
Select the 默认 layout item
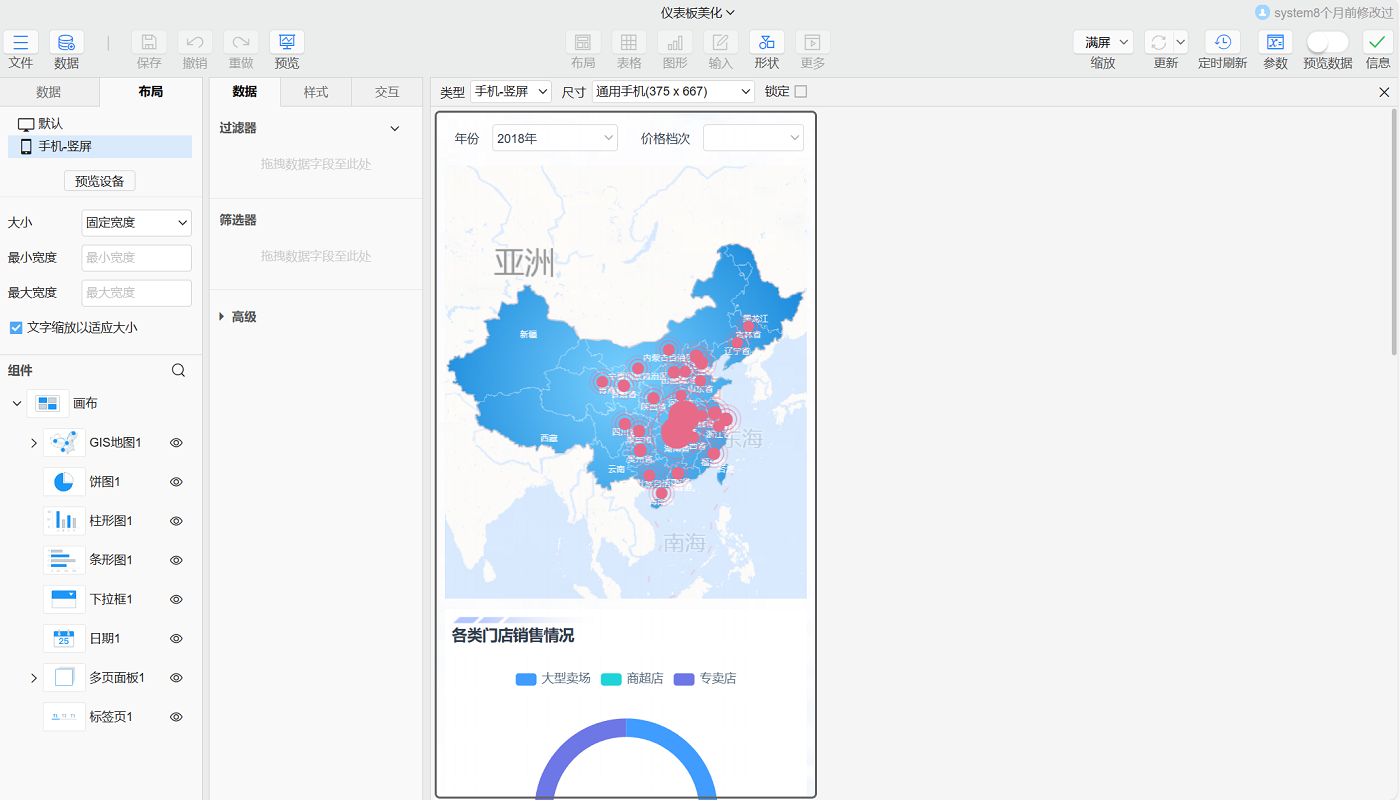(x=50, y=124)
